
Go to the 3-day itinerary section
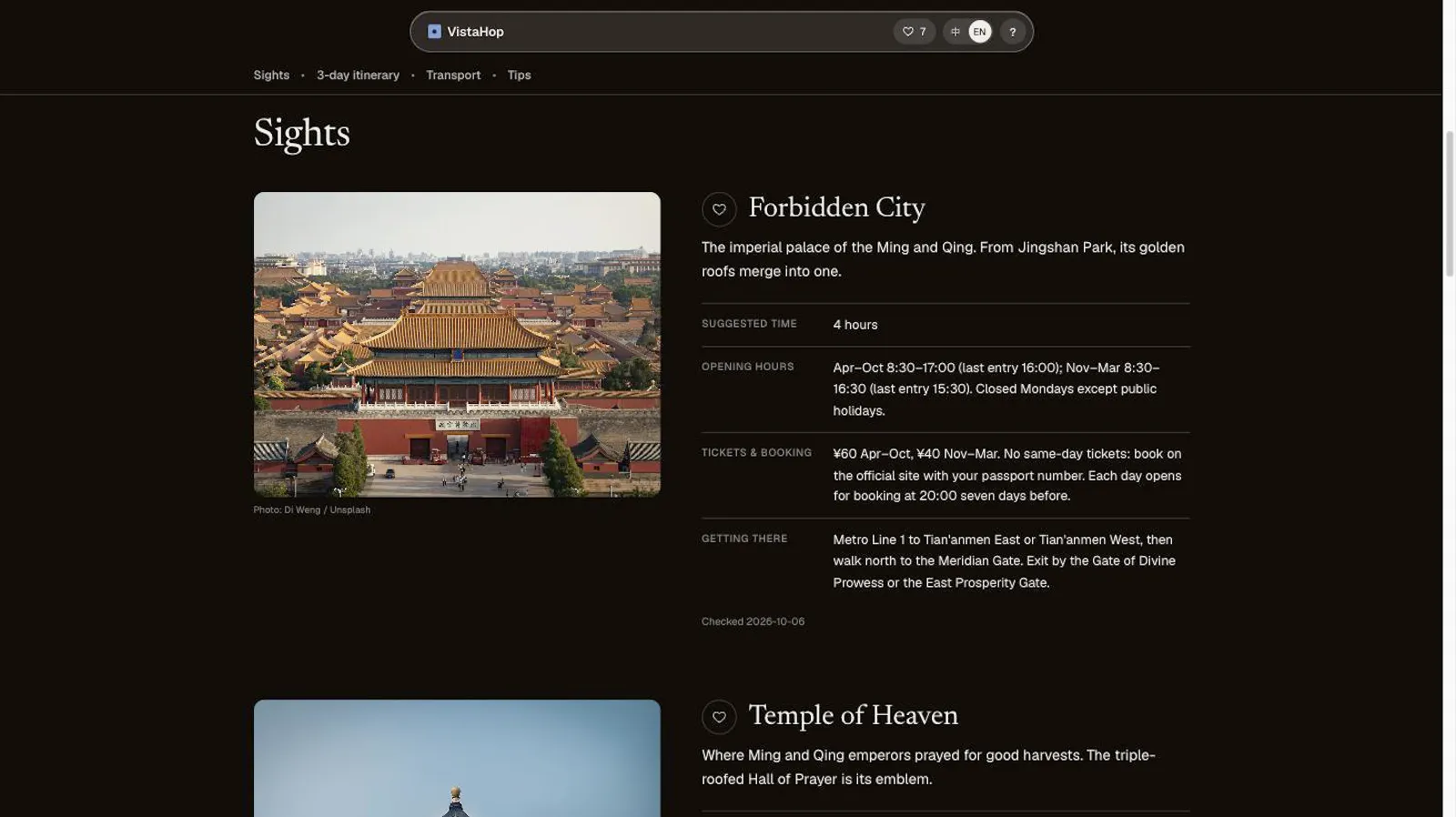[x=358, y=76]
